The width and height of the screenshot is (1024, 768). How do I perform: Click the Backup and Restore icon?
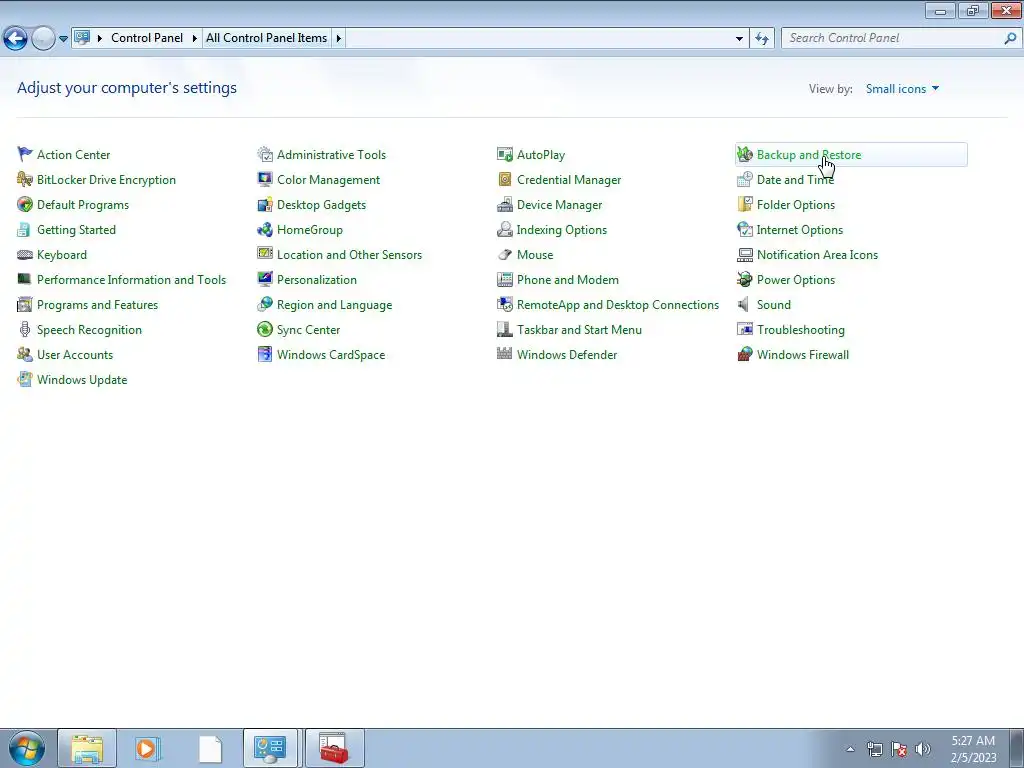click(x=744, y=155)
